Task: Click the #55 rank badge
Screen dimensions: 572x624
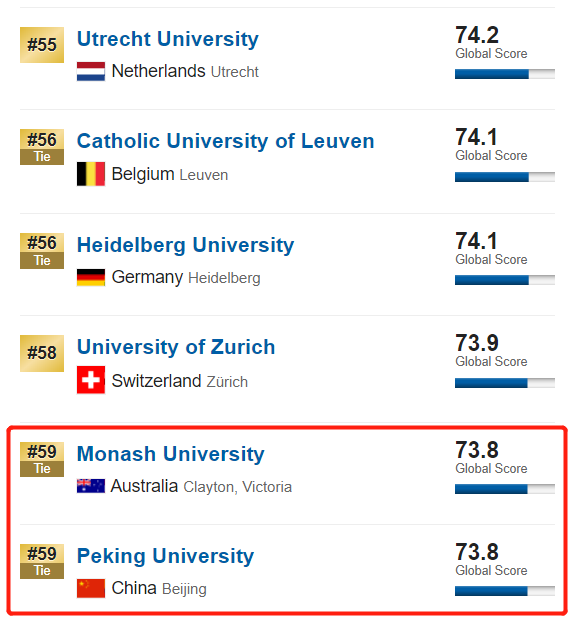Action: (42, 45)
